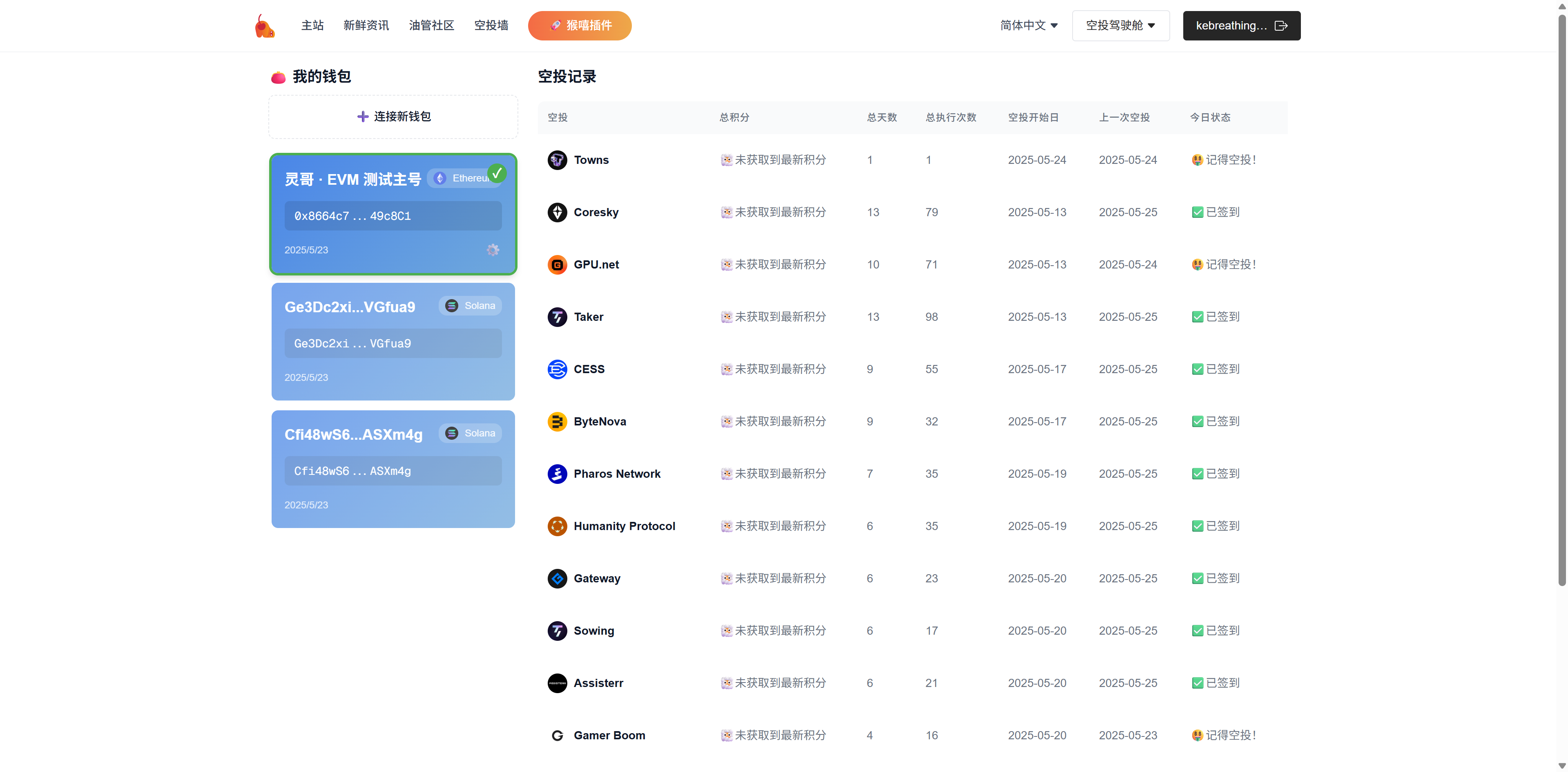Click the Pharos Network project icon
1568x772 pixels.
pos(557,474)
